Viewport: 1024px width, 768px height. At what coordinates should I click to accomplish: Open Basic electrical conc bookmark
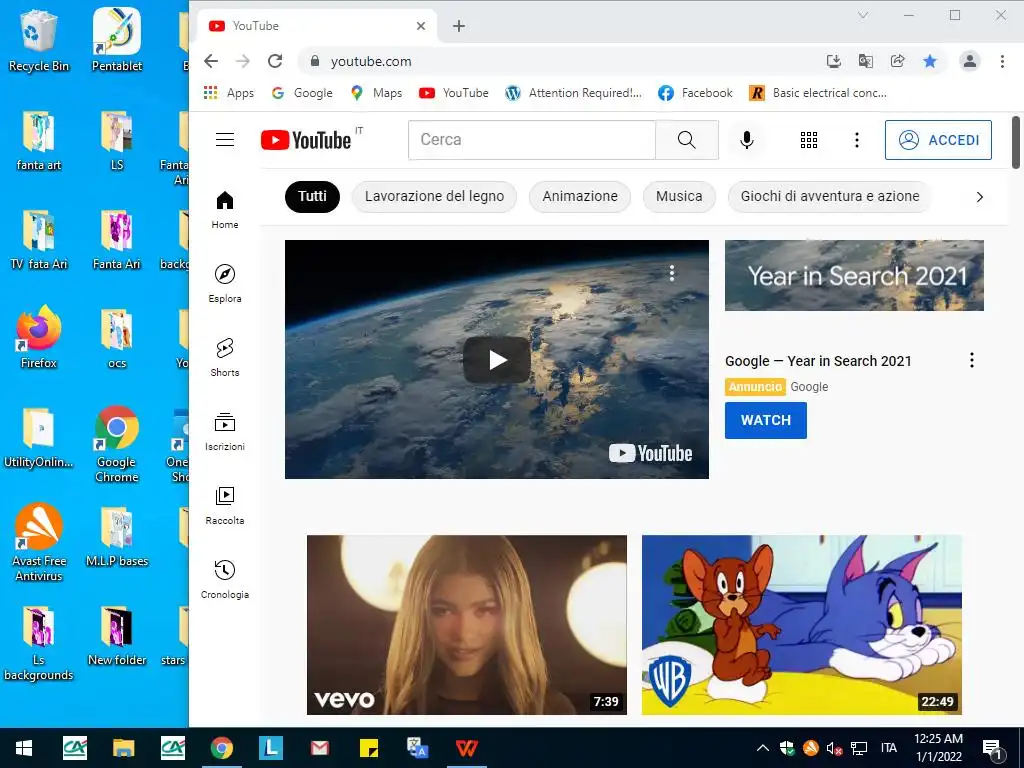(818, 93)
